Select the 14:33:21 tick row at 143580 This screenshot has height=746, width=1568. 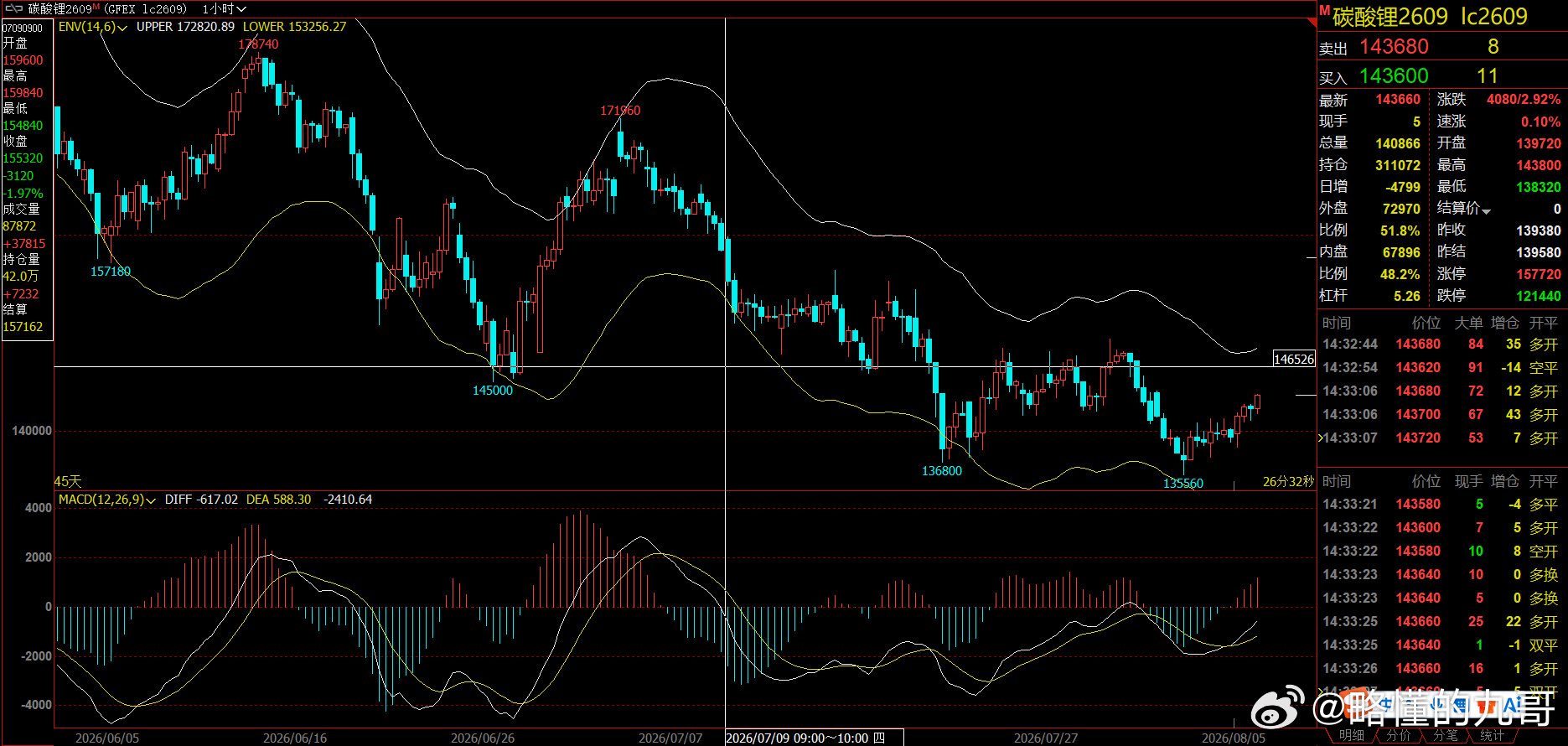click(x=1441, y=505)
